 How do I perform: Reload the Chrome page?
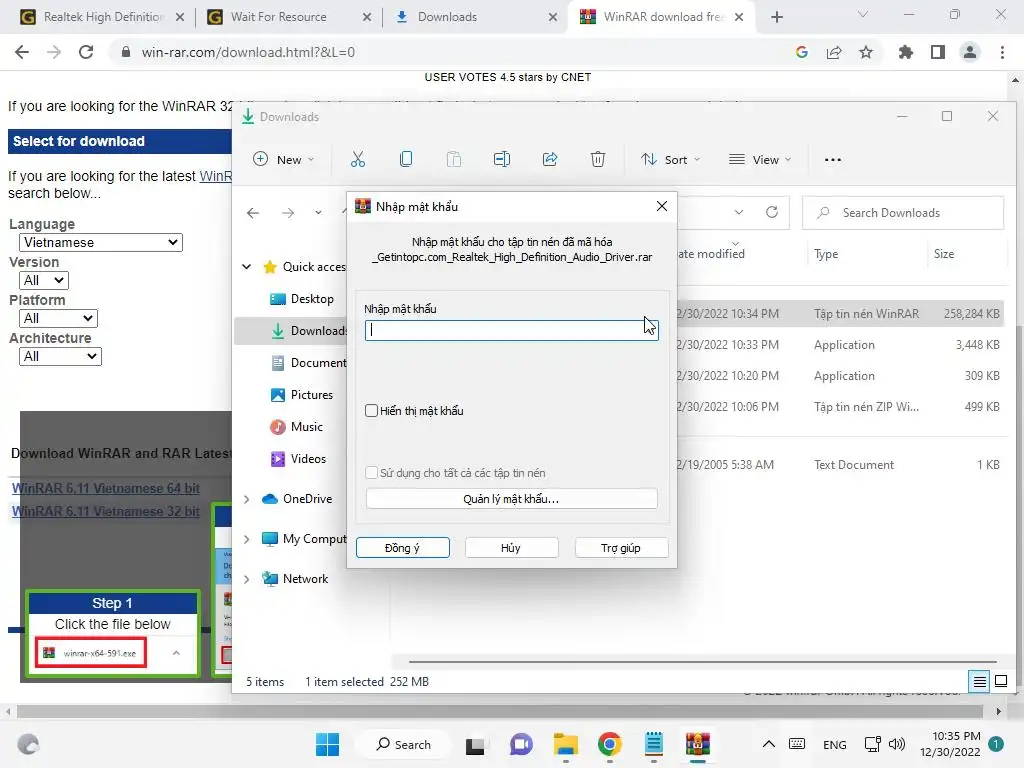[x=86, y=52]
